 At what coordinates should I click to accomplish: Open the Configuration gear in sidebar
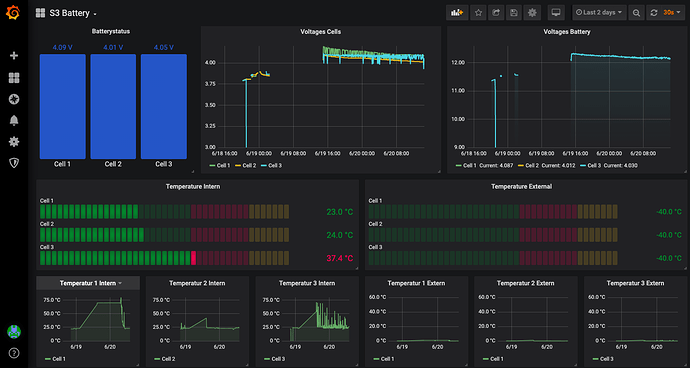pos(14,141)
